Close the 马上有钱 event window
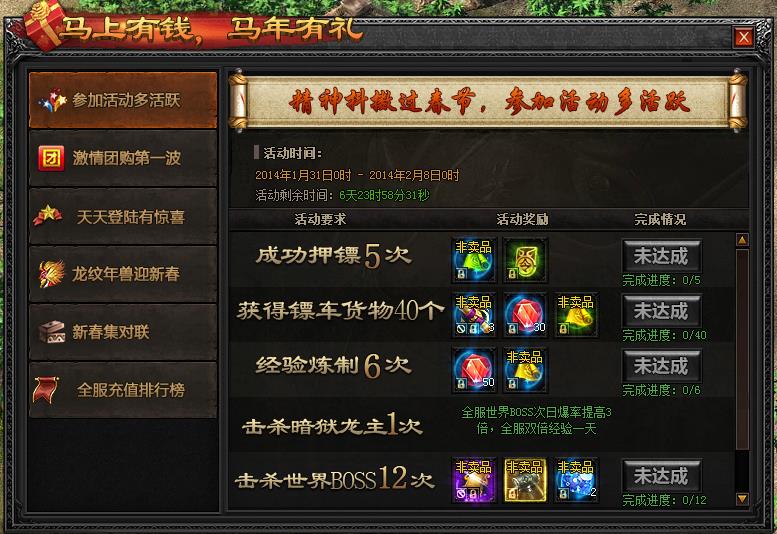 tap(743, 37)
